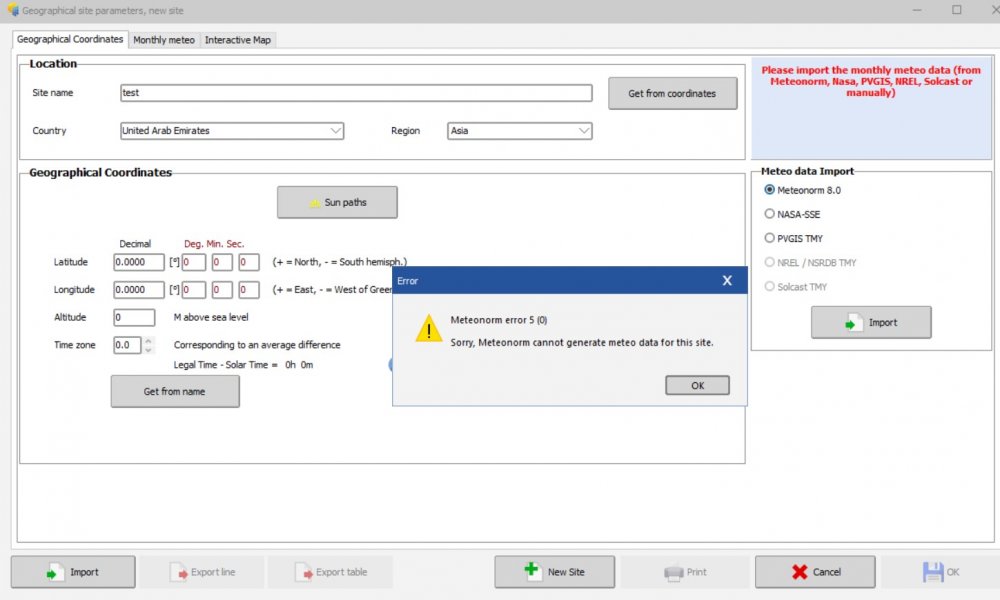Image resolution: width=1000 pixels, height=600 pixels.
Task: Click the Get from coordinates button
Action: (672, 94)
